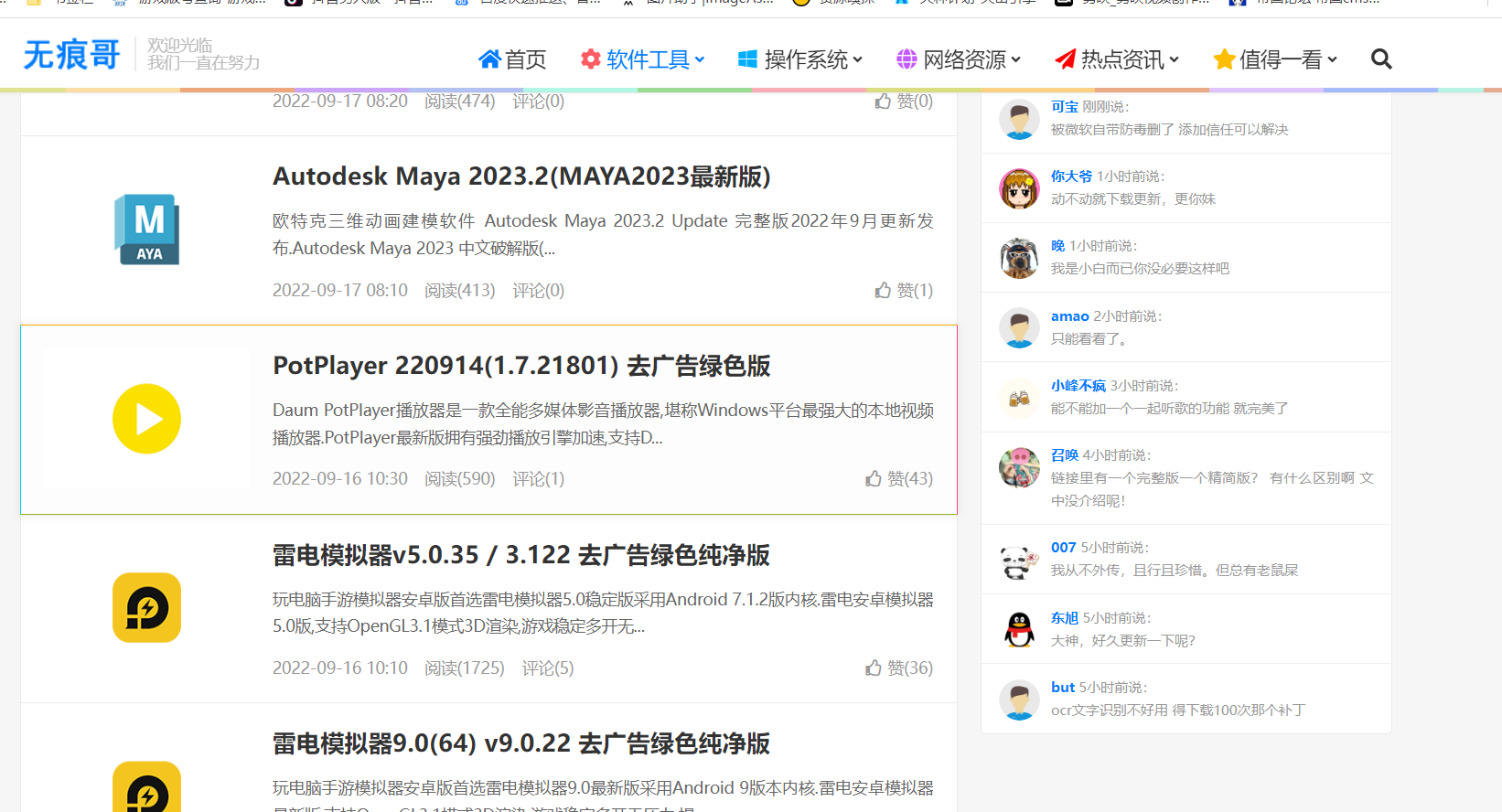1502x812 pixels.
Task: Click thumbs-up 赞(1) on Maya article
Action: click(x=903, y=290)
